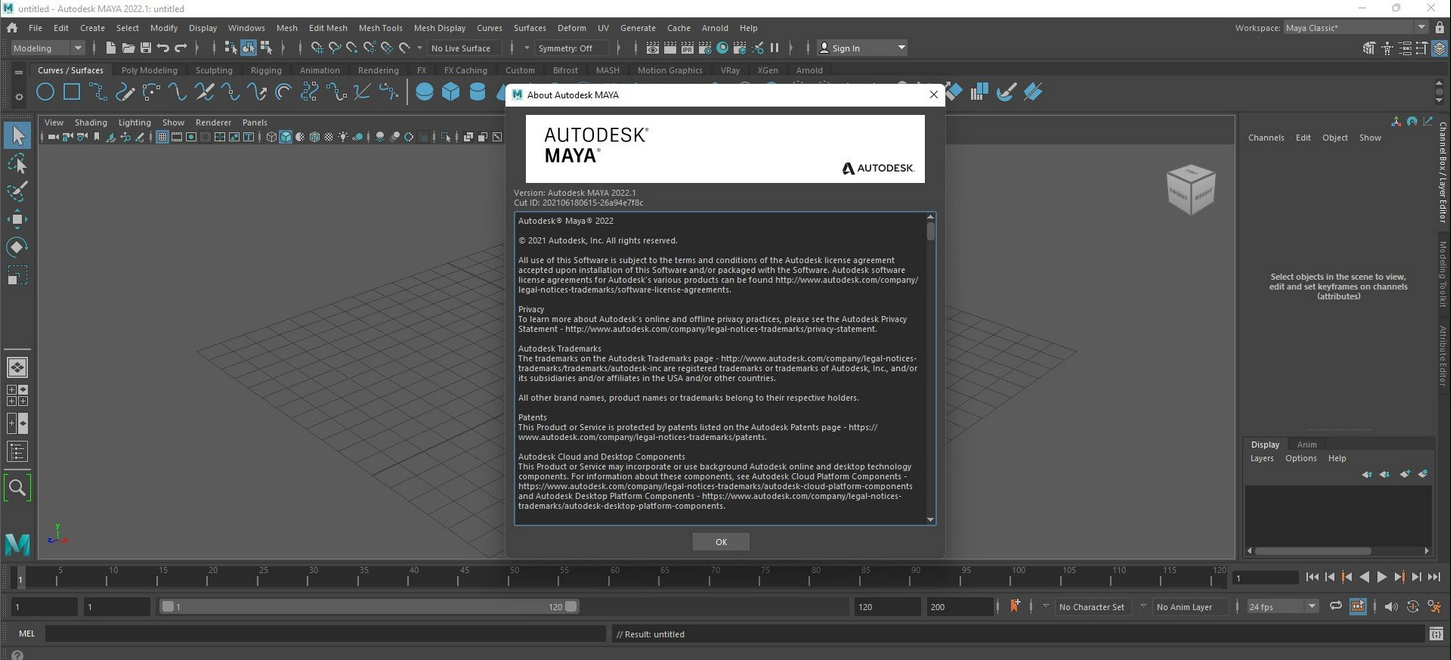The height and width of the screenshot is (660, 1451).
Task: Close the About Autodesk MAYA dialog
Action: click(934, 95)
